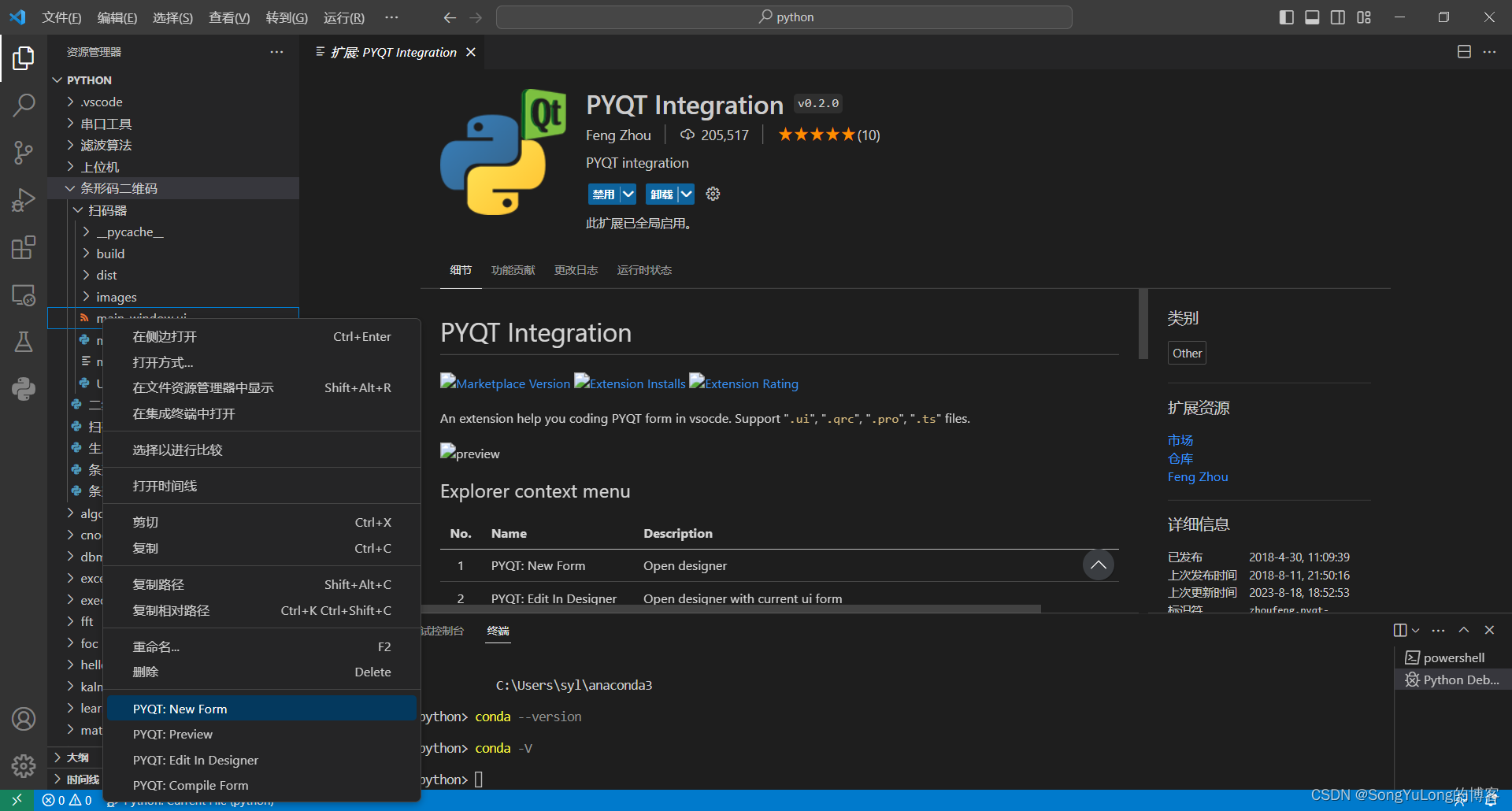The width and height of the screenshot is (1512, 811).
Task: Open the 文件(F) menu
Action: [61, 17]
